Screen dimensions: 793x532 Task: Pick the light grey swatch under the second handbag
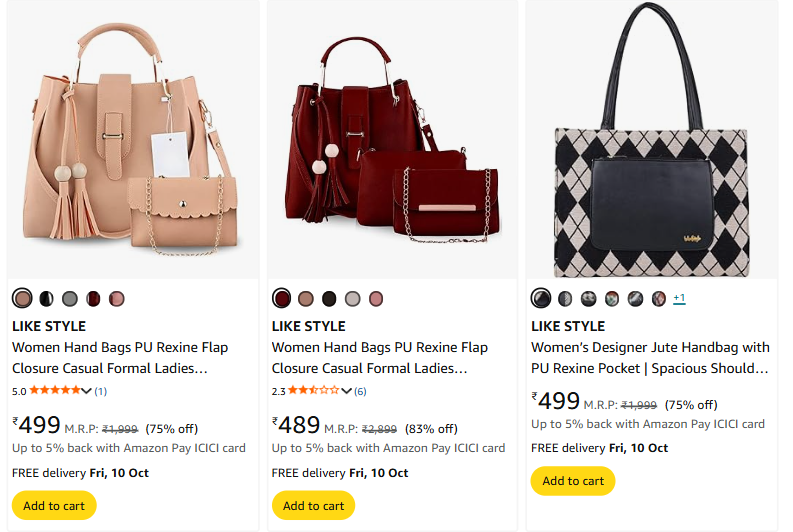click(352, 299)
